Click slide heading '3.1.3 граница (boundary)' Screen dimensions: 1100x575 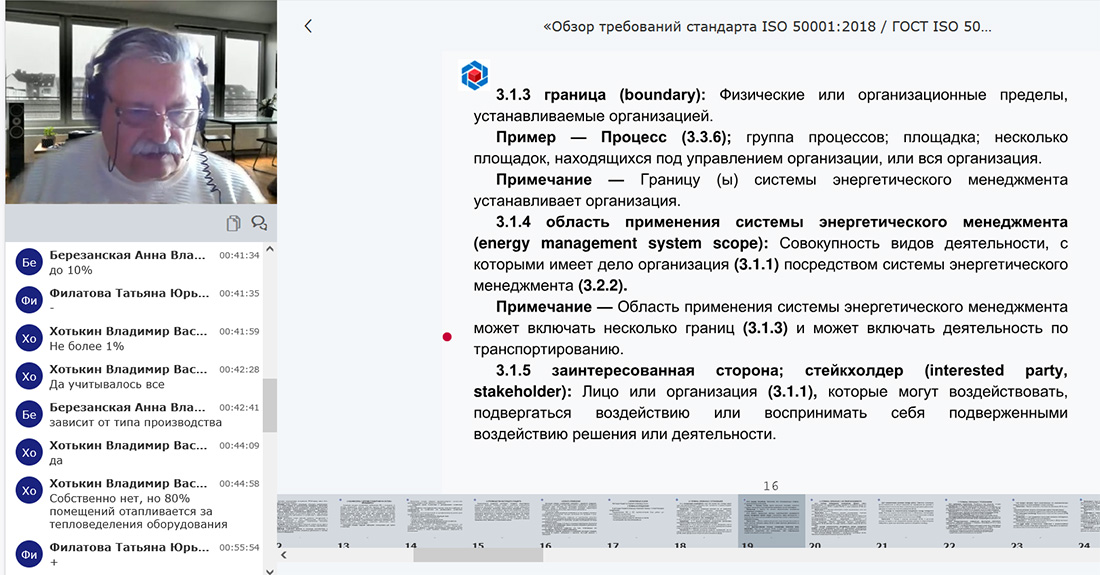(601, 95)
